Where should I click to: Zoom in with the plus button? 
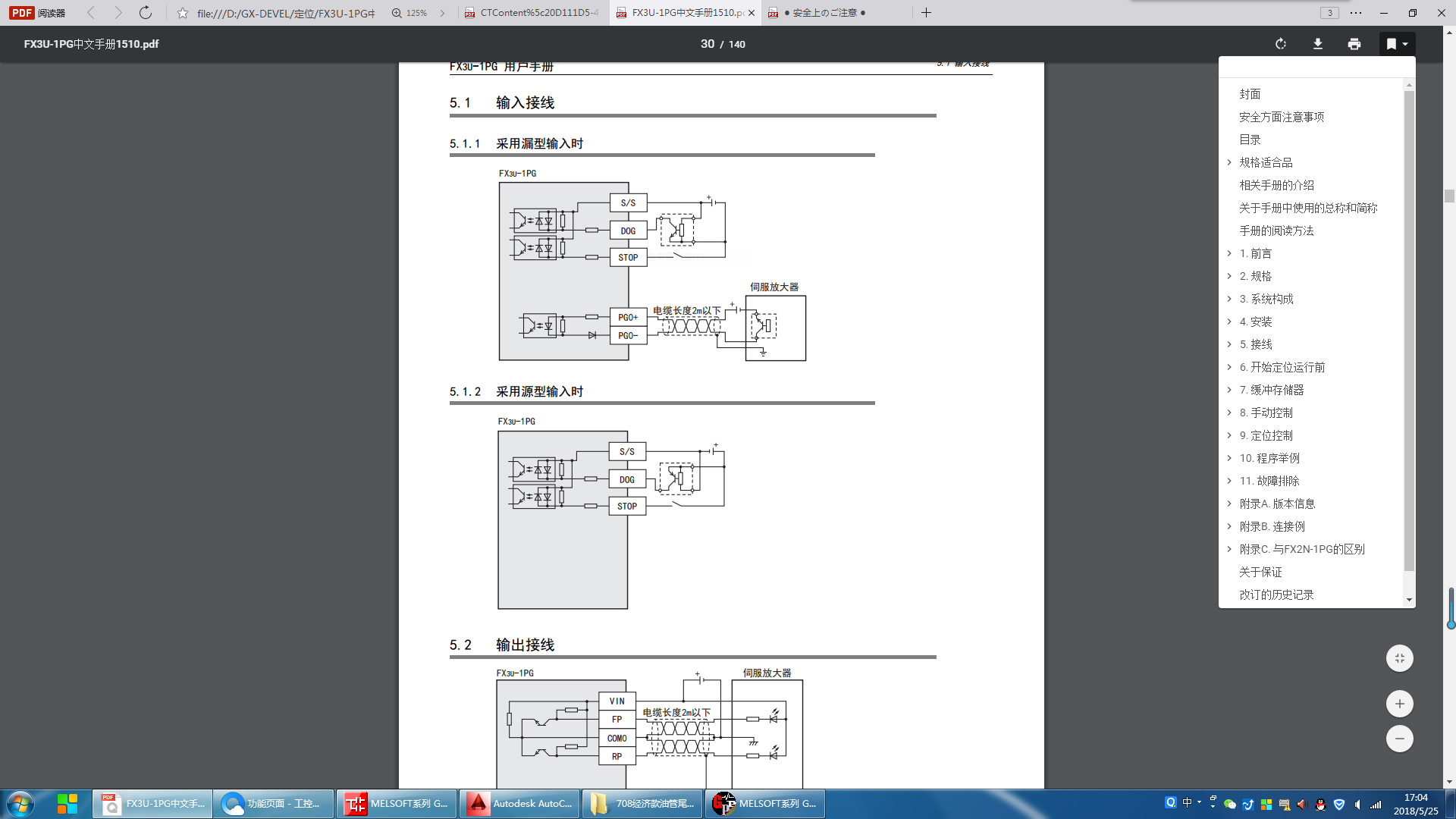click(x=1399, y=704)
